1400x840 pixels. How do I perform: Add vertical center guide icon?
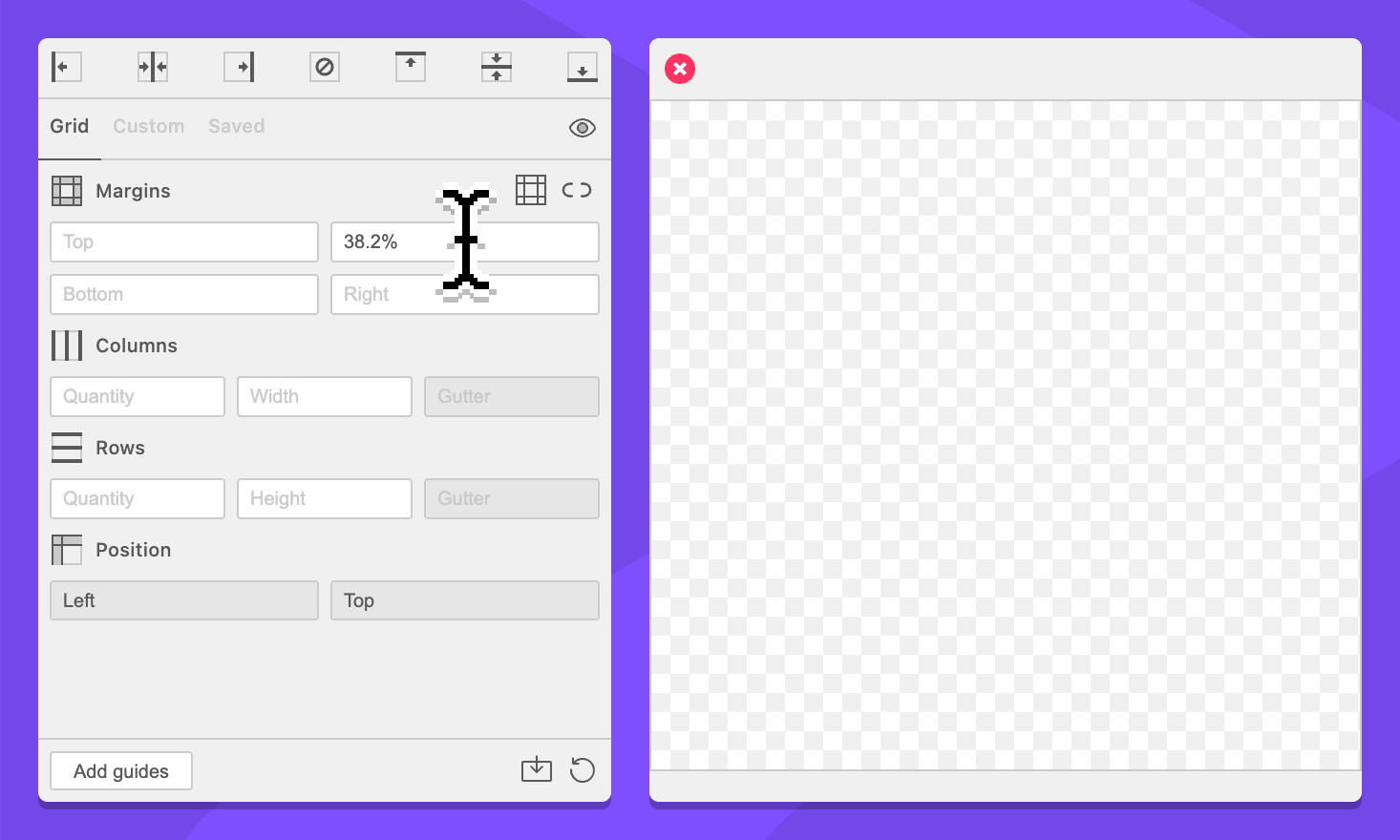[153, 67]
